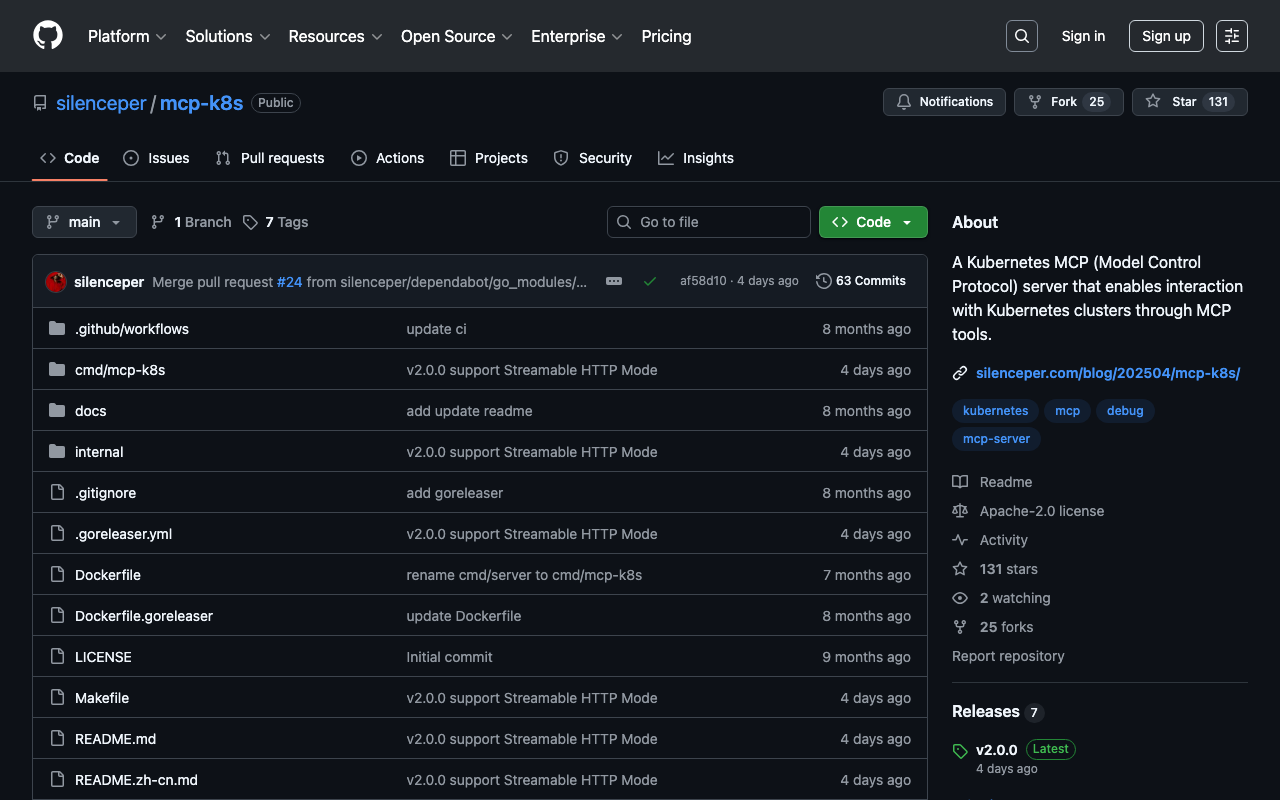Expand commit message ellipsis button
Screen dimensions: 1280x800
pyautogui.click(x=614, y=282)
